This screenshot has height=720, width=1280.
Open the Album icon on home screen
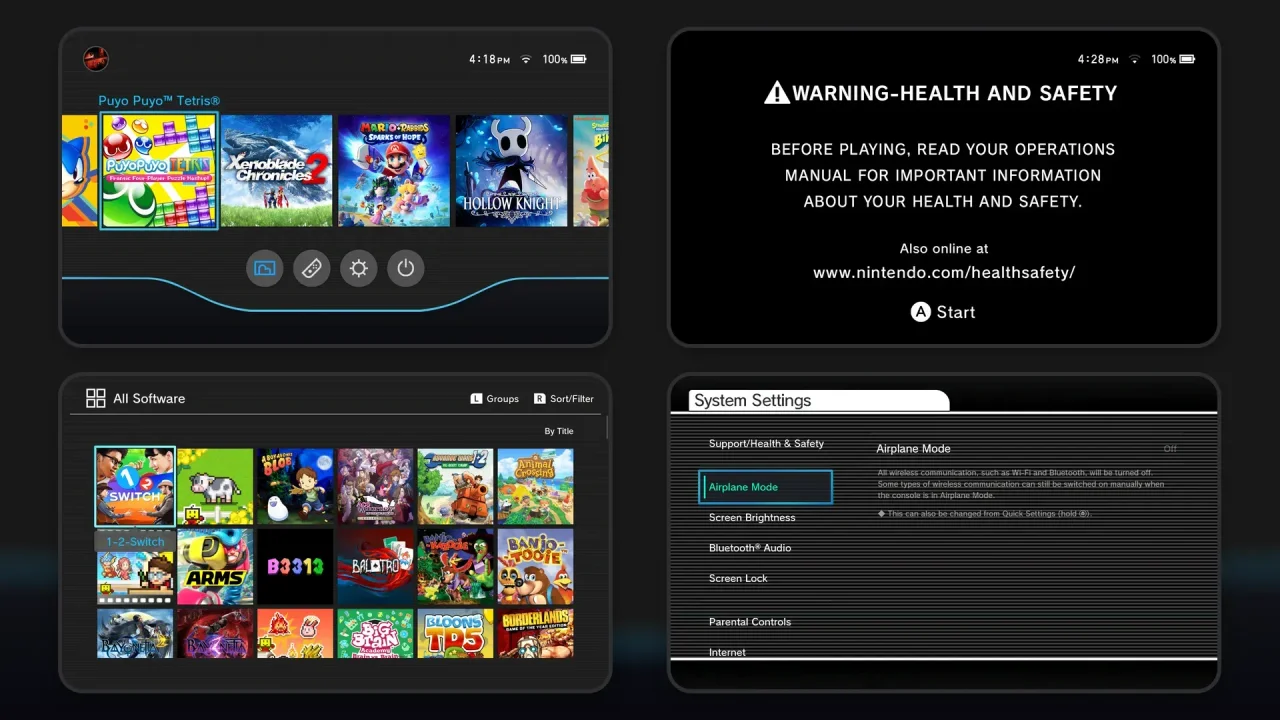265,268
